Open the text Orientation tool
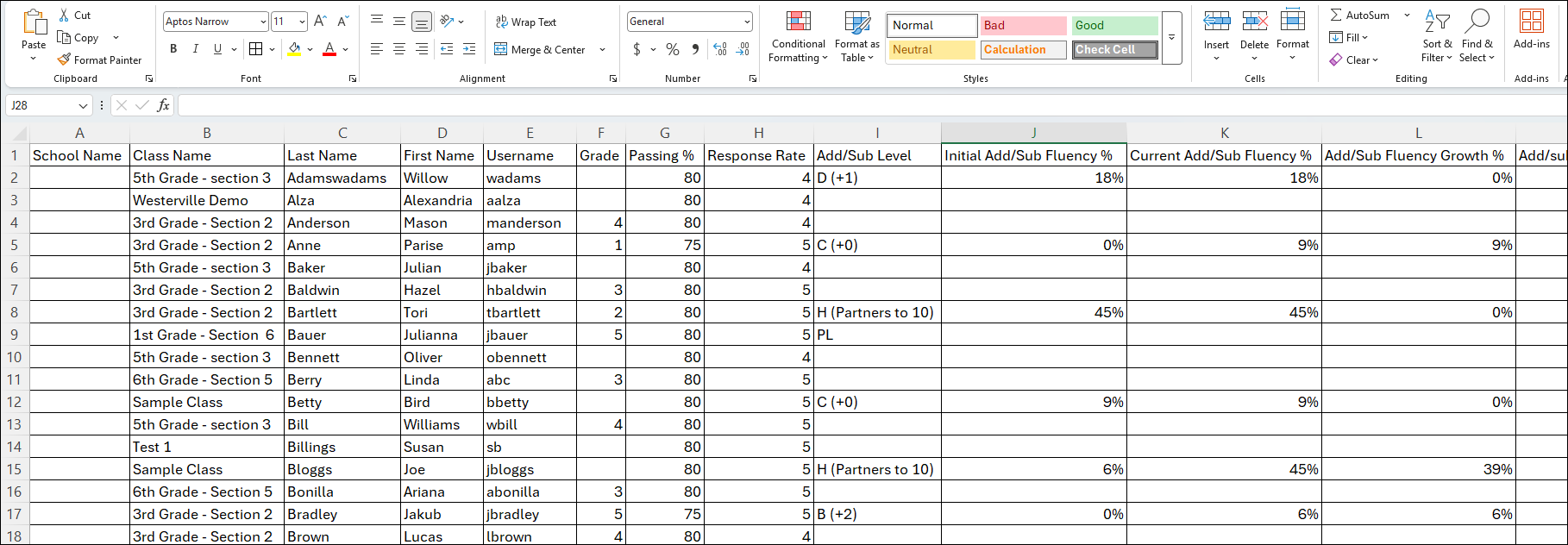The width and height of the screenshot is (1568, 545). [447, 22]
